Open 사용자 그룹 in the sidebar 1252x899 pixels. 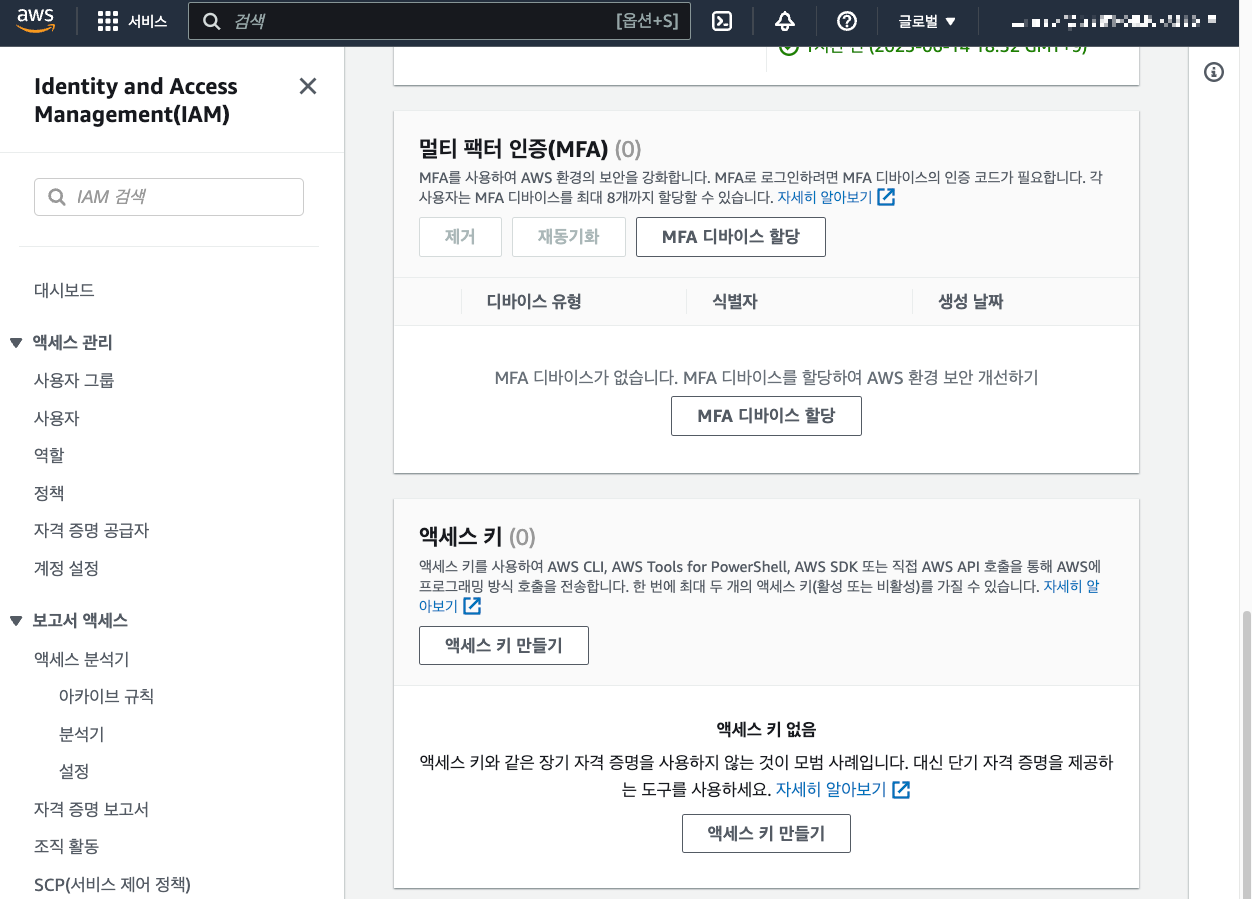(74, 380)
